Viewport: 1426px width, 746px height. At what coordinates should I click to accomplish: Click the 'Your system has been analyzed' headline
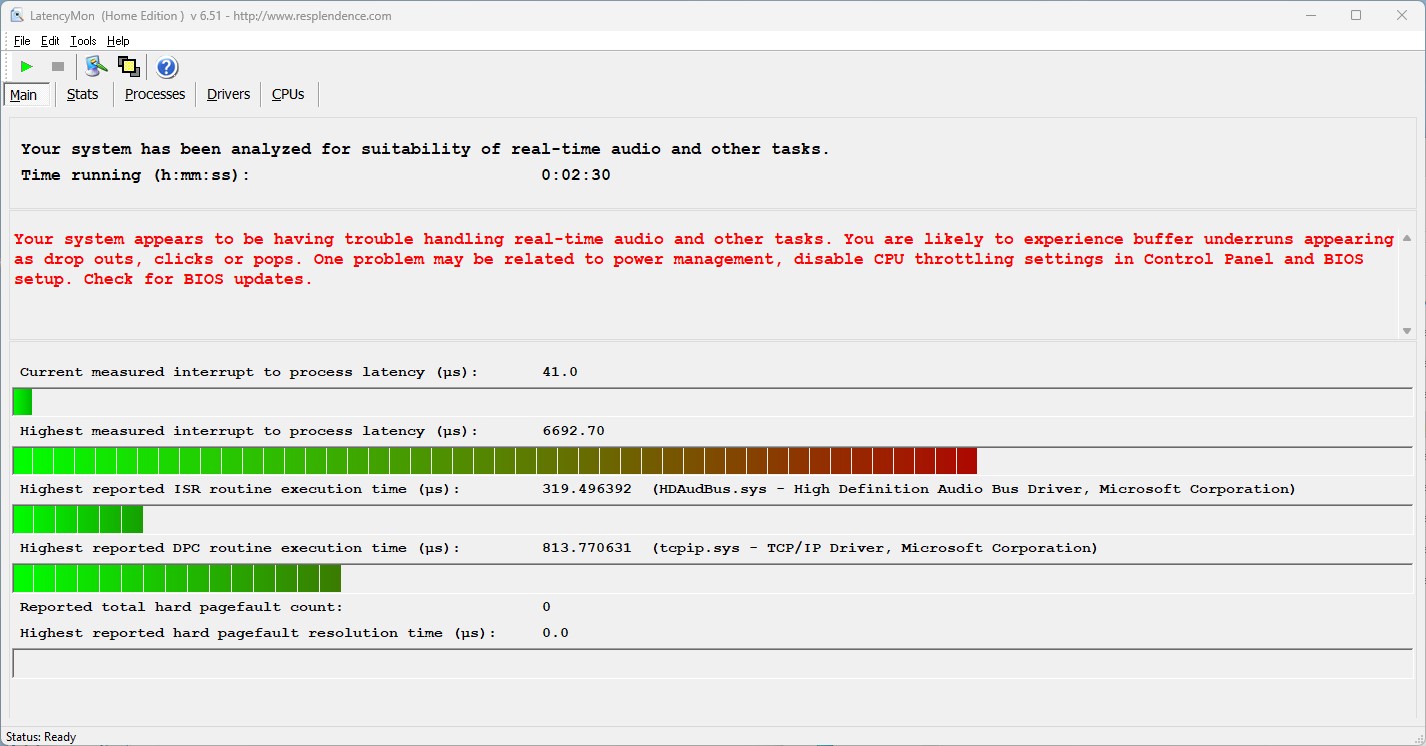point(425,149)
